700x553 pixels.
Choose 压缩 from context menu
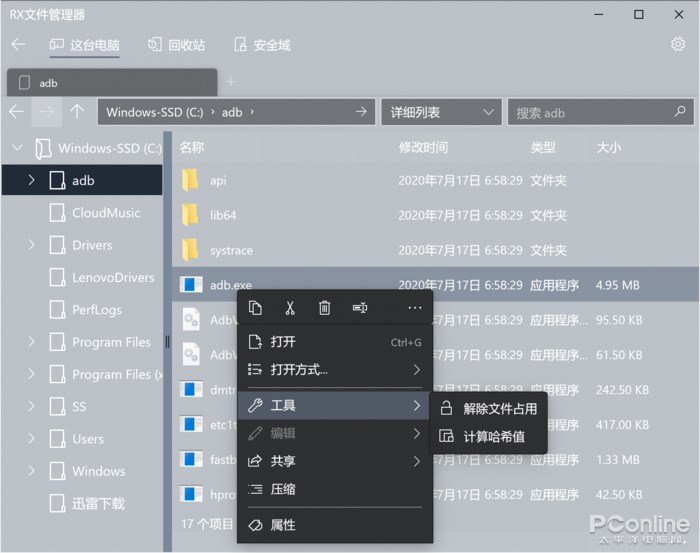click(x=335, y=489)
